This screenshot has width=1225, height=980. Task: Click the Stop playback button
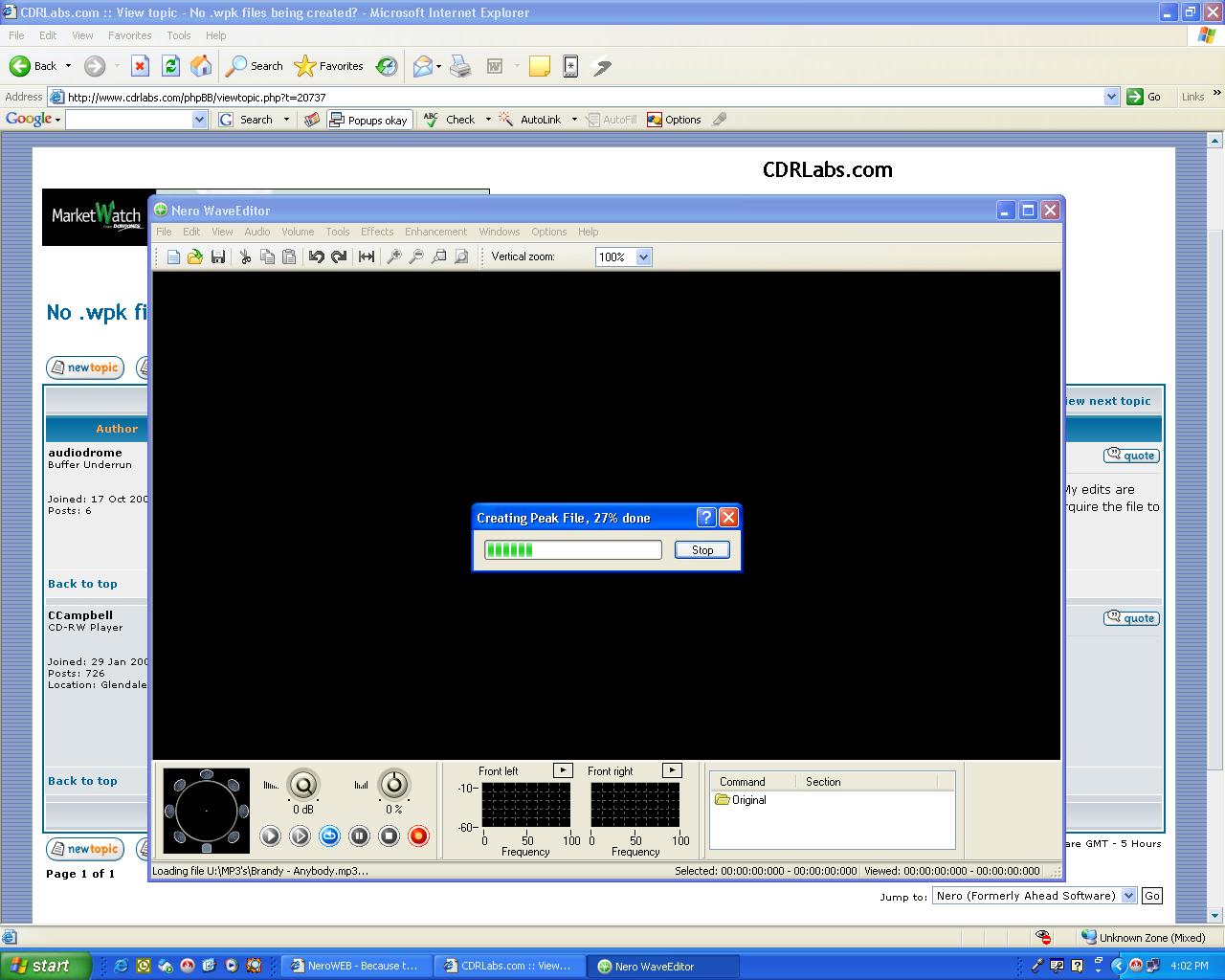click(x=389, y=836)
